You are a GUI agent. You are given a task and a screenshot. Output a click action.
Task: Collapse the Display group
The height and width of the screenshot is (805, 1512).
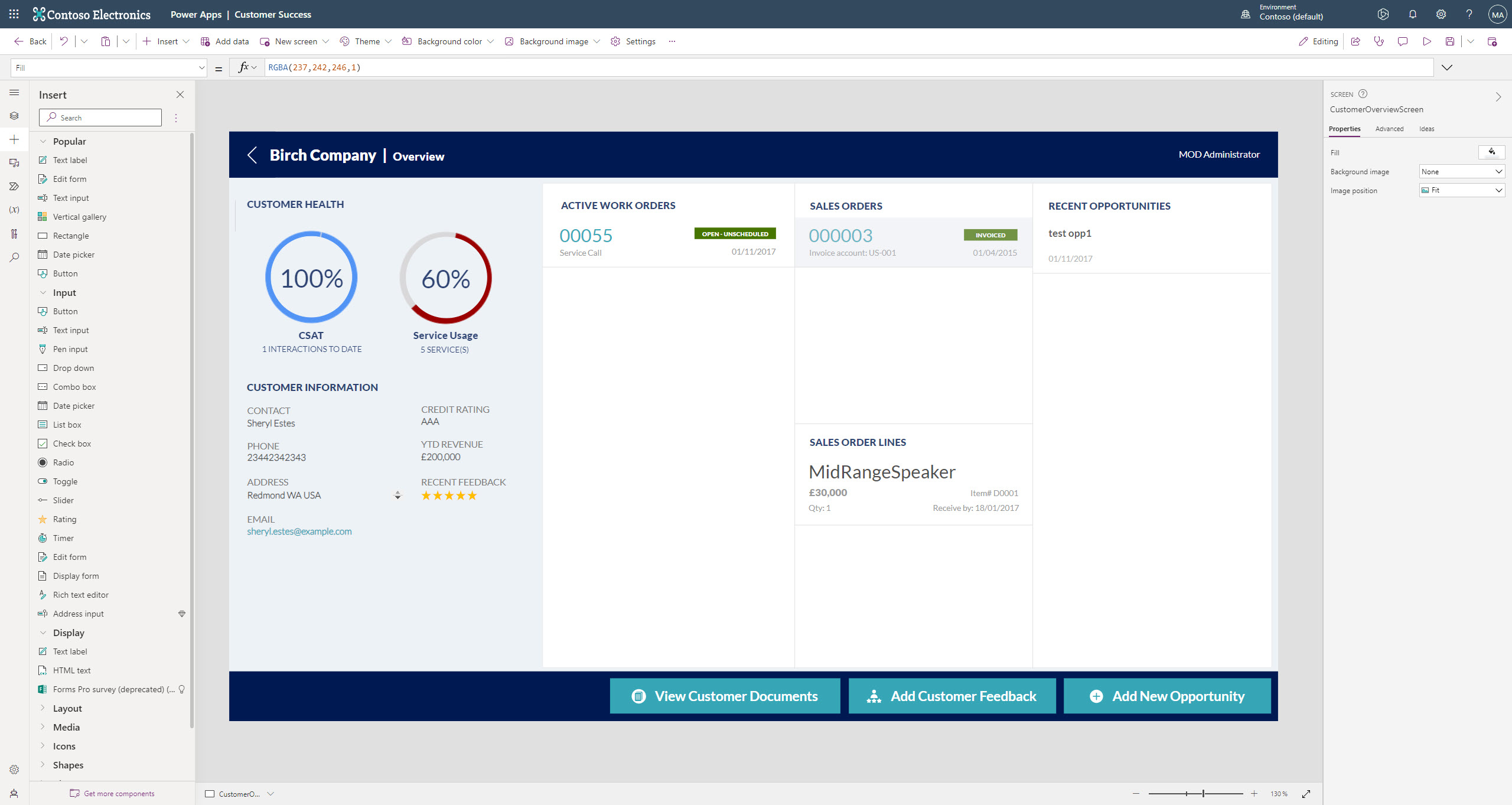43,633
